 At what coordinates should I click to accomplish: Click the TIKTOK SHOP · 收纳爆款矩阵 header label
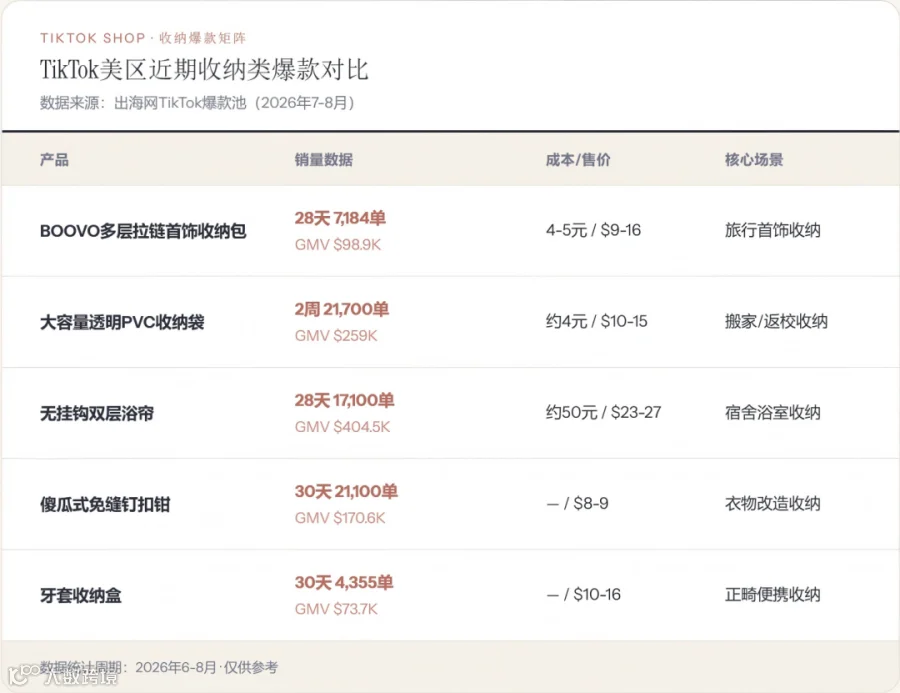click(x=143, y=38)
